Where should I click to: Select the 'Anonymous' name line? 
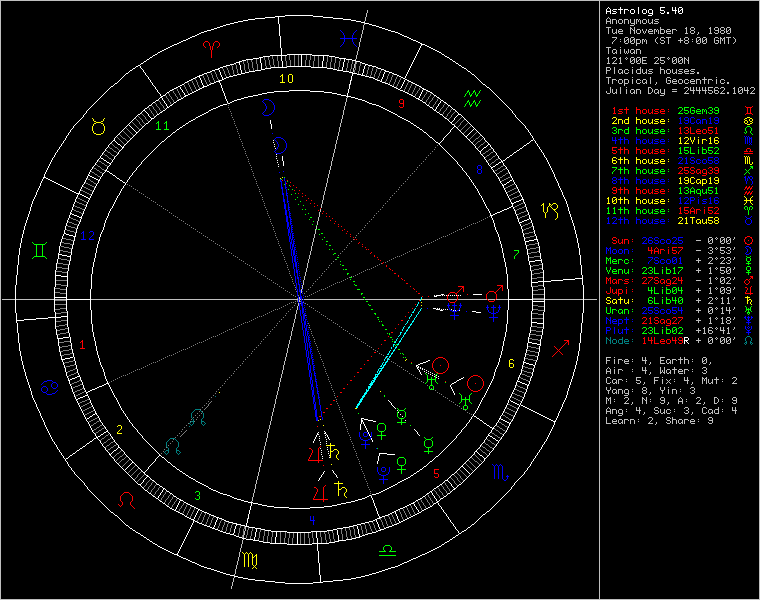pos(632,21)
